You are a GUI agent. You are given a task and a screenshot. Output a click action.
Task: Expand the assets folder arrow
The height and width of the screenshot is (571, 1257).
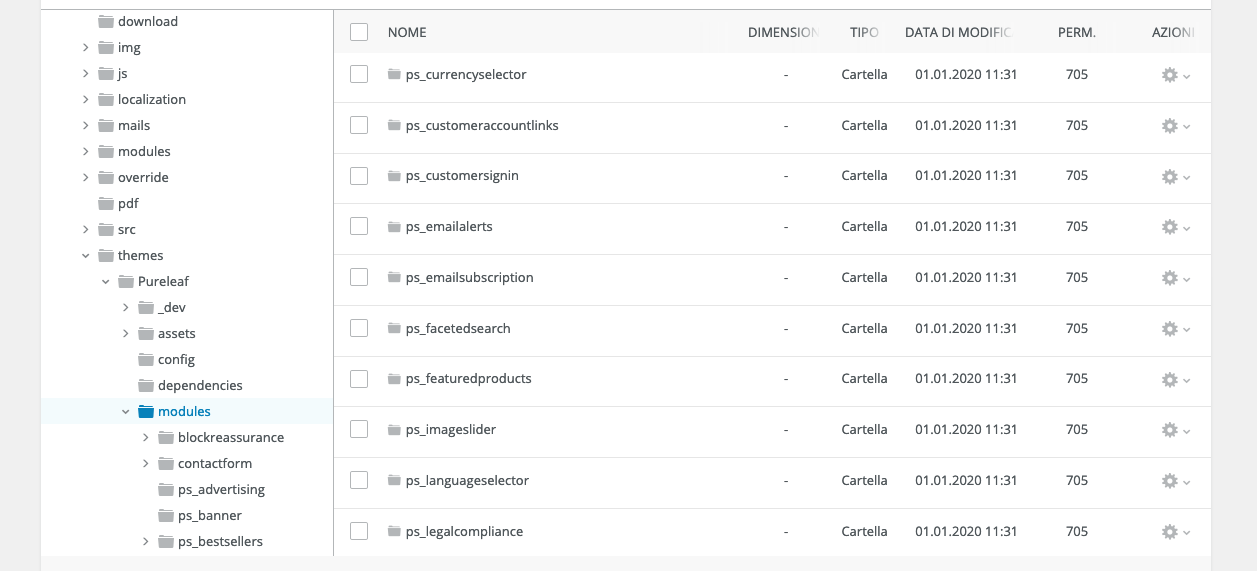[x=126, y=333]
